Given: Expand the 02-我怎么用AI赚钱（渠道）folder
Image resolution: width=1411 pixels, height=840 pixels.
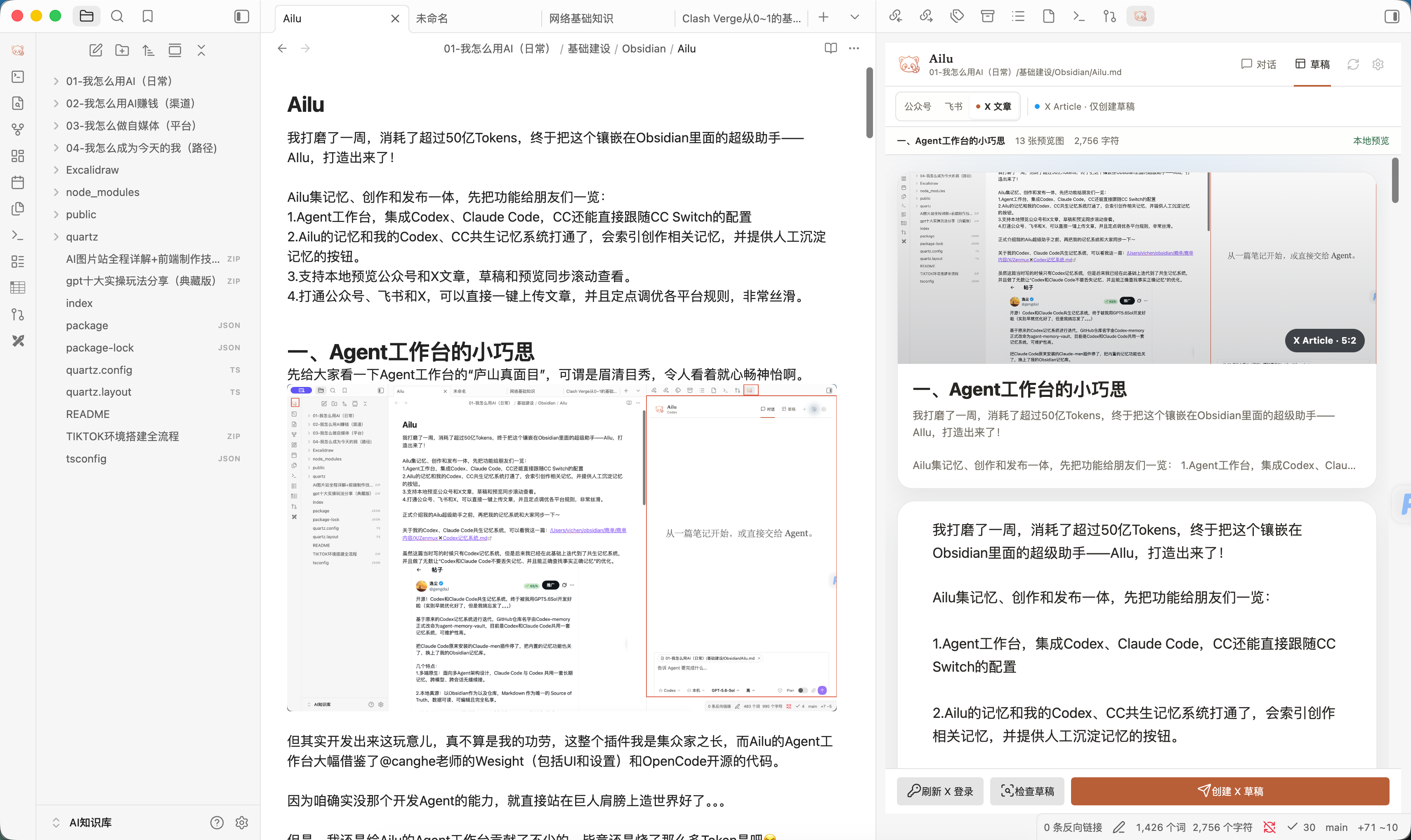Looking at the screenshot, I should point(56,103).
